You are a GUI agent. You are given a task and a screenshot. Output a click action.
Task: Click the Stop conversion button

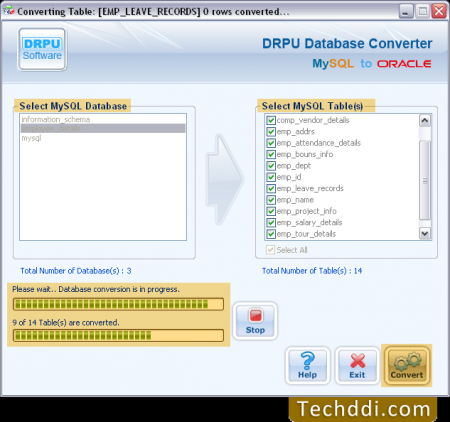pyautogui.click(x=255, y=321)
